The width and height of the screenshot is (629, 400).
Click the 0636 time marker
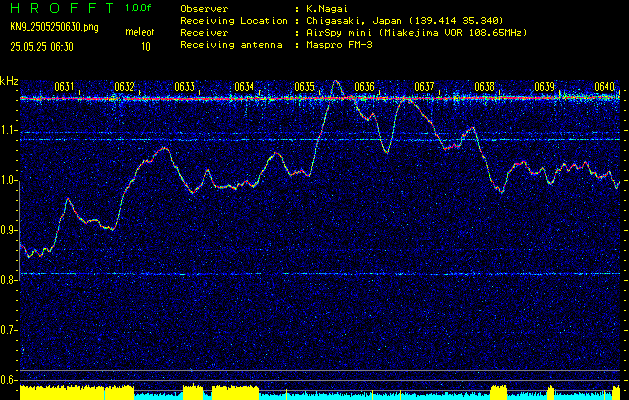[364, 87]
